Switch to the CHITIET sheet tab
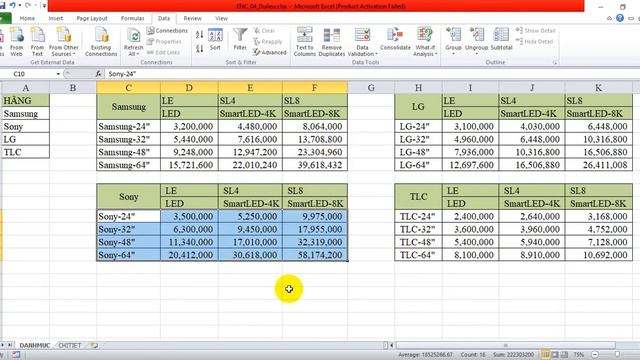Screen dimensions: 640x360 click(x=69, y=346)
